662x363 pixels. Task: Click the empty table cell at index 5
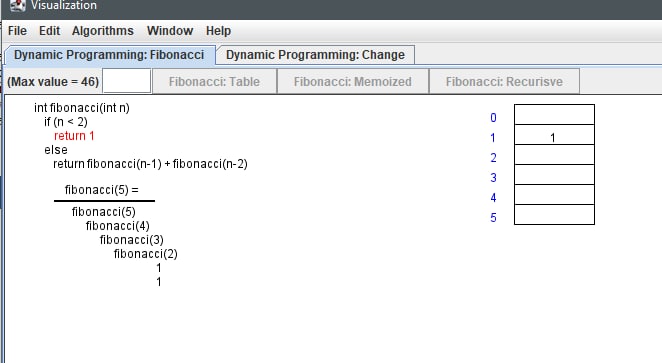[554, 214]
